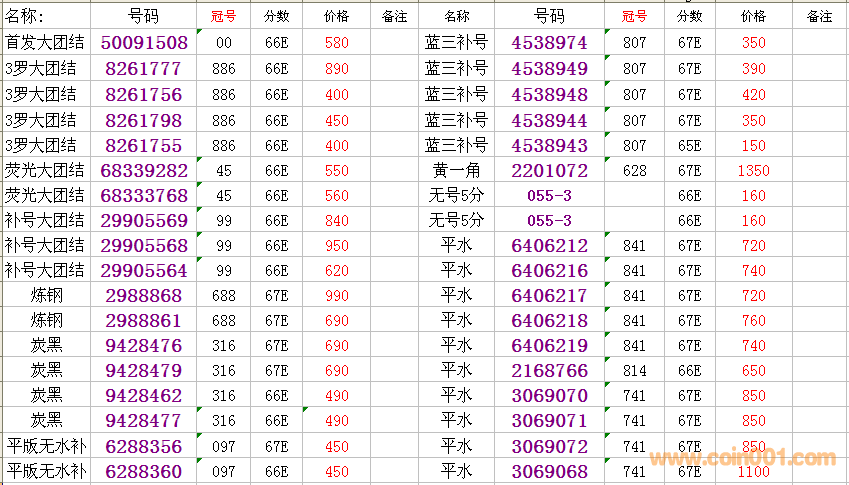This screenshot has height=485, width=849.
Task: Click the www.coin001.com watermark link
Action: 742,459
